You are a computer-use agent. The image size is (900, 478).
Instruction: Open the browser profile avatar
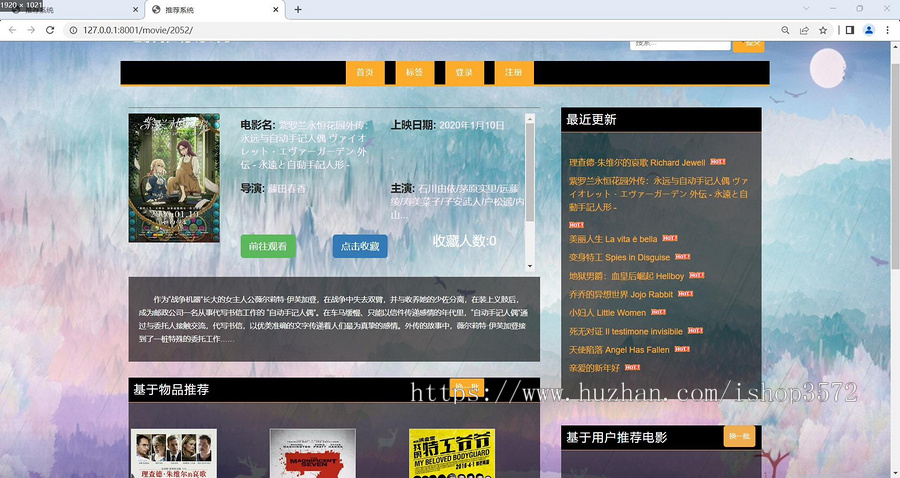(869, 30)
